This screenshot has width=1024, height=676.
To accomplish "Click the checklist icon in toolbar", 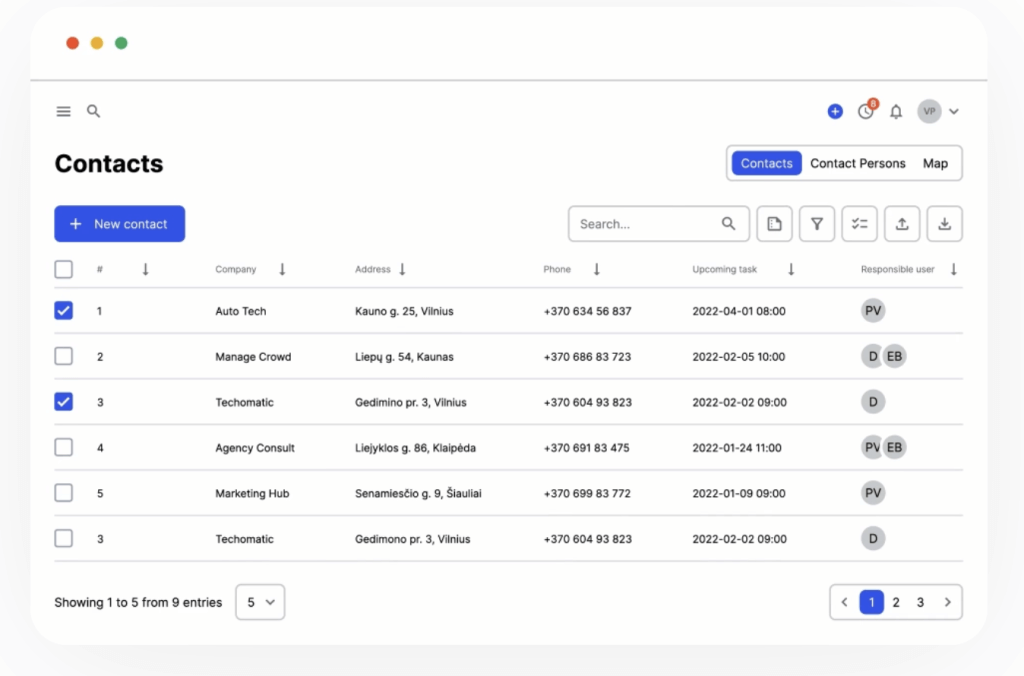I will [x=859, y=224].
